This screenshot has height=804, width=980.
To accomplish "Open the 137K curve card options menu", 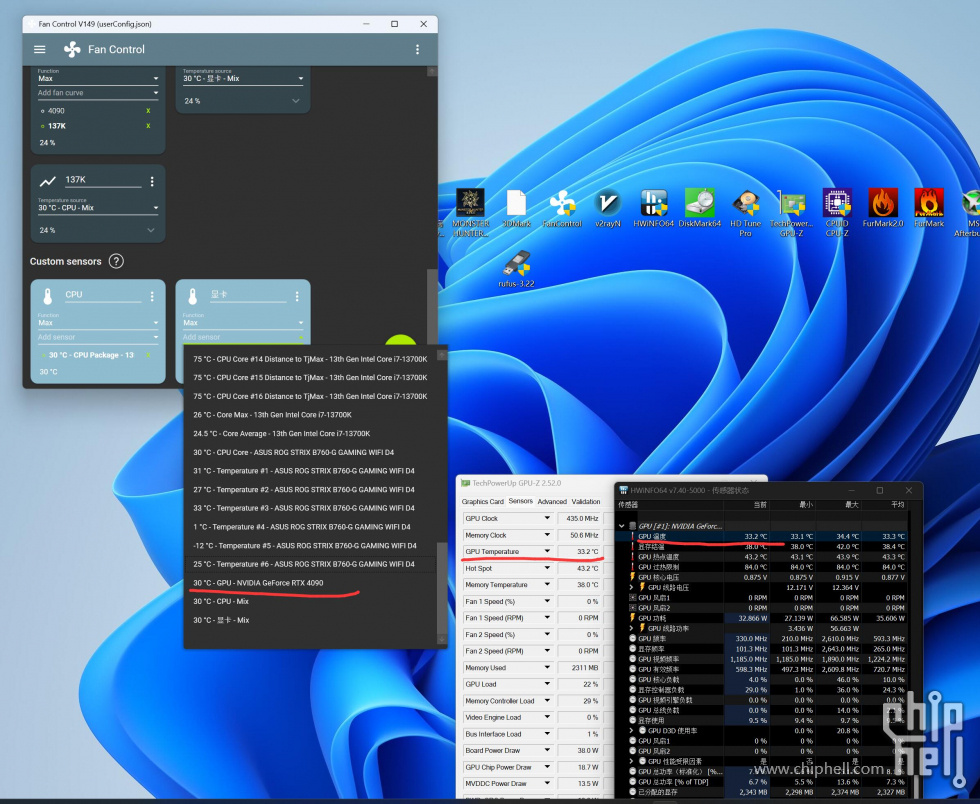I will coord(152,181).
